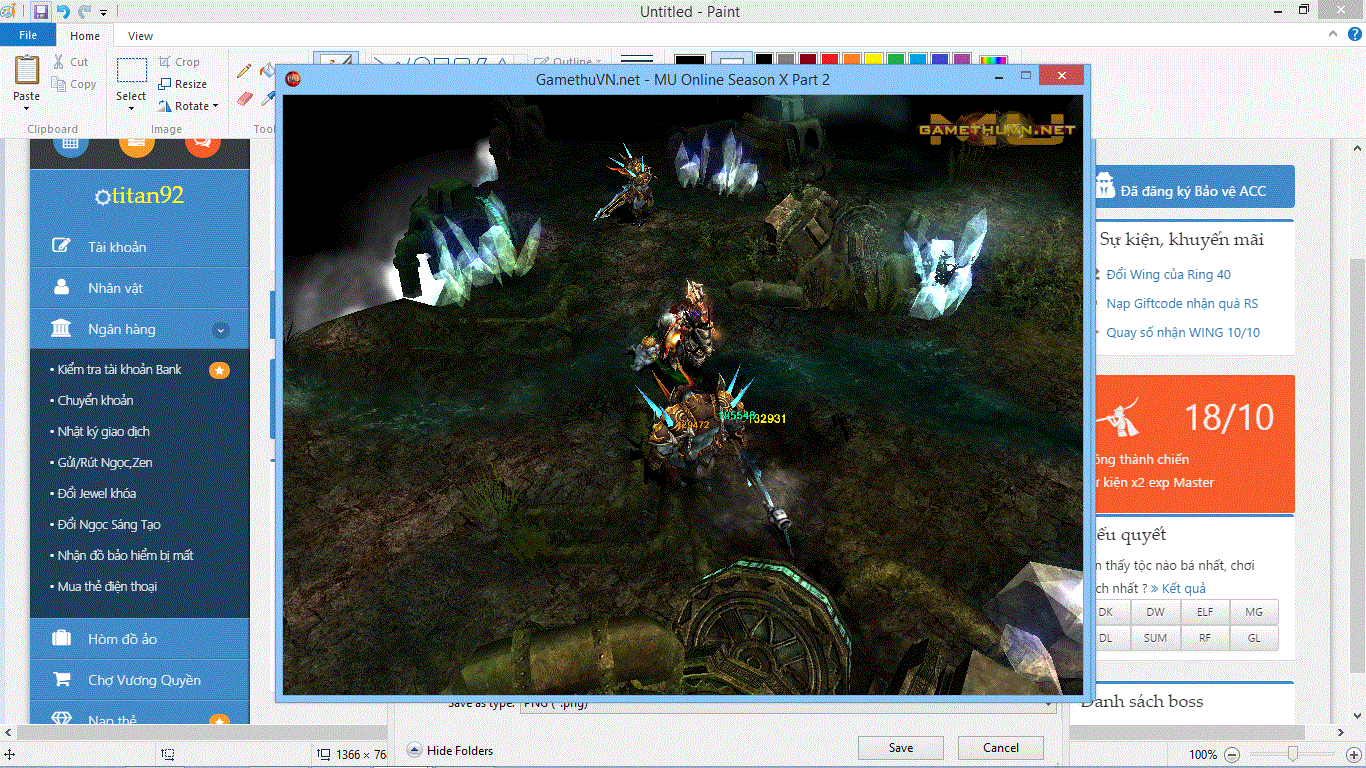The height and width of the screenshot is (768, 1366).
Task: Open the Tài khoản sidebar menu
Action: (139, 247)
